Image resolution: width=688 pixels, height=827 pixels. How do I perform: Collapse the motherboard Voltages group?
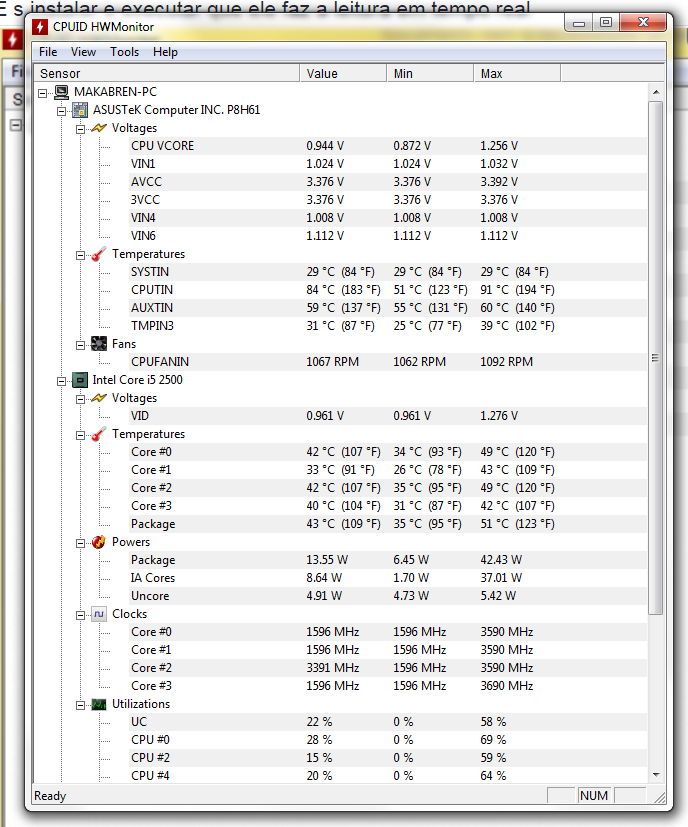(x=80, y=129)
